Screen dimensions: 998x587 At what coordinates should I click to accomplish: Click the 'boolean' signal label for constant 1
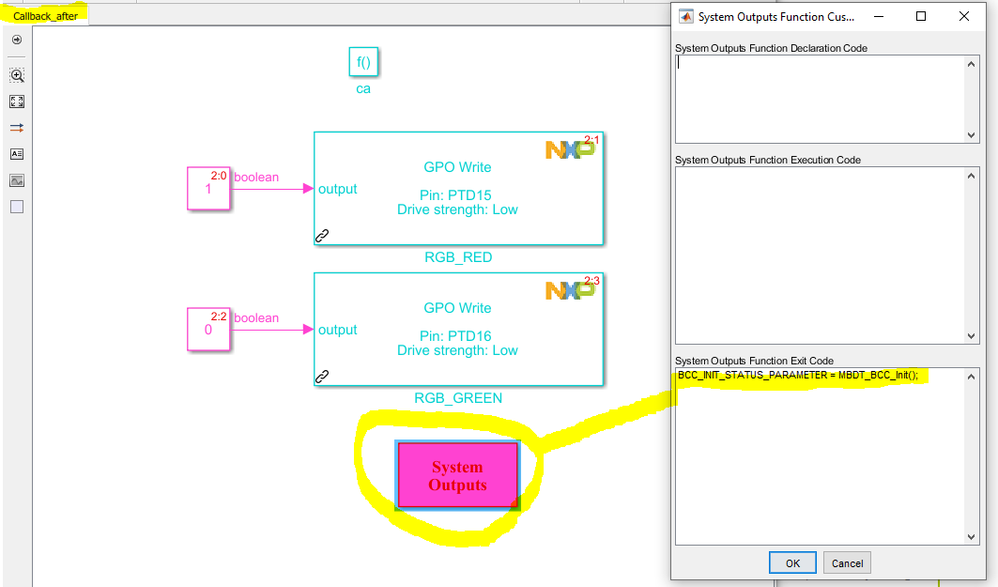pos(257,177)
